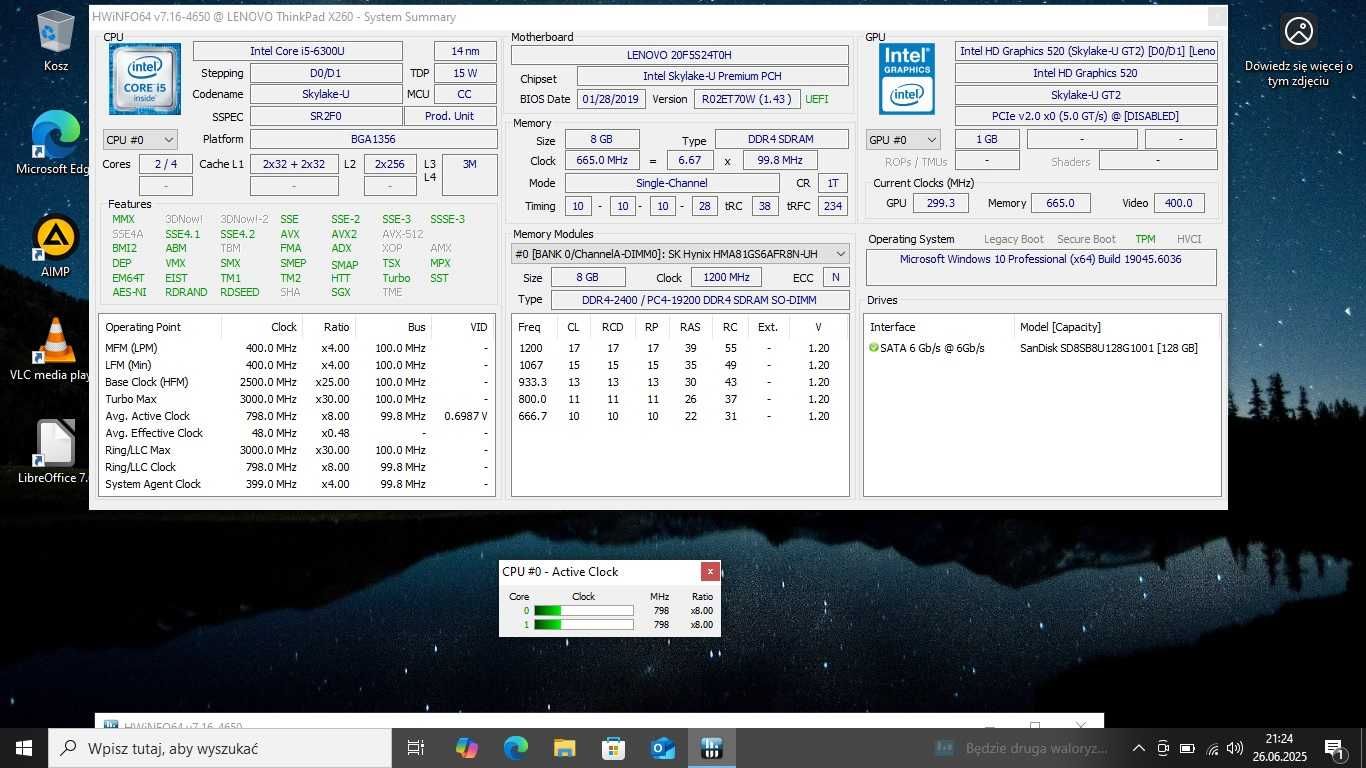The image size is (1366, 768).
Task: Click the battery icon in system tray
Action: [x=1187, y=748]
